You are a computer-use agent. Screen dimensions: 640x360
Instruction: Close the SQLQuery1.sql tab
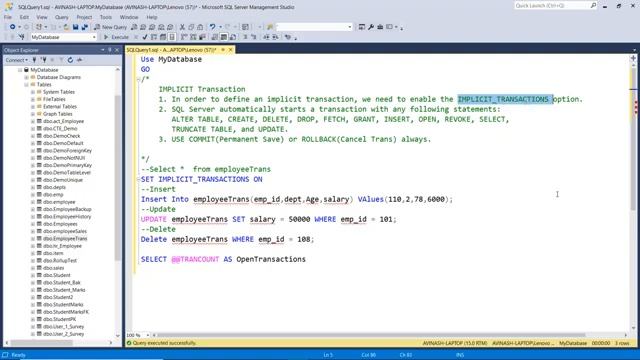click(x=230, y=50)
